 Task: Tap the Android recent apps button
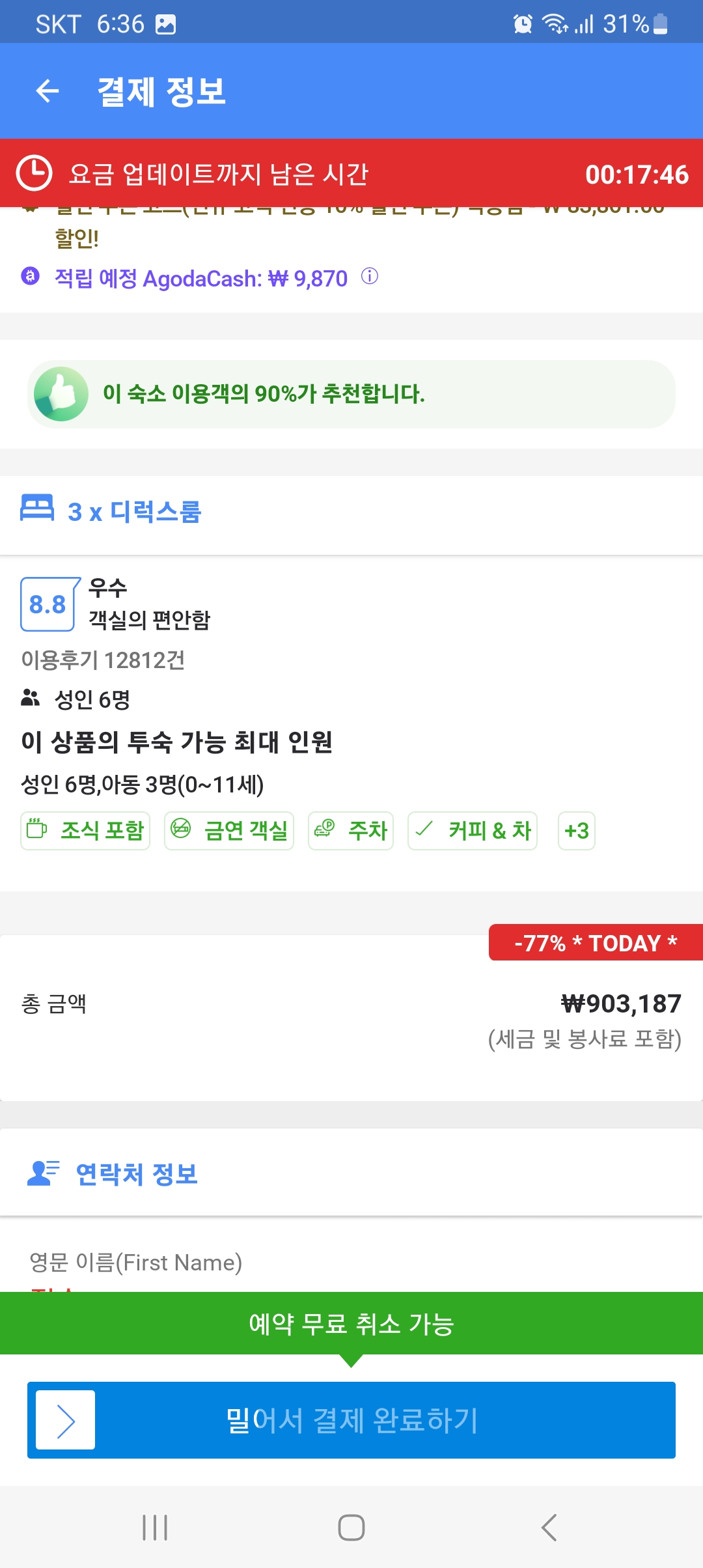(155, 1527)
